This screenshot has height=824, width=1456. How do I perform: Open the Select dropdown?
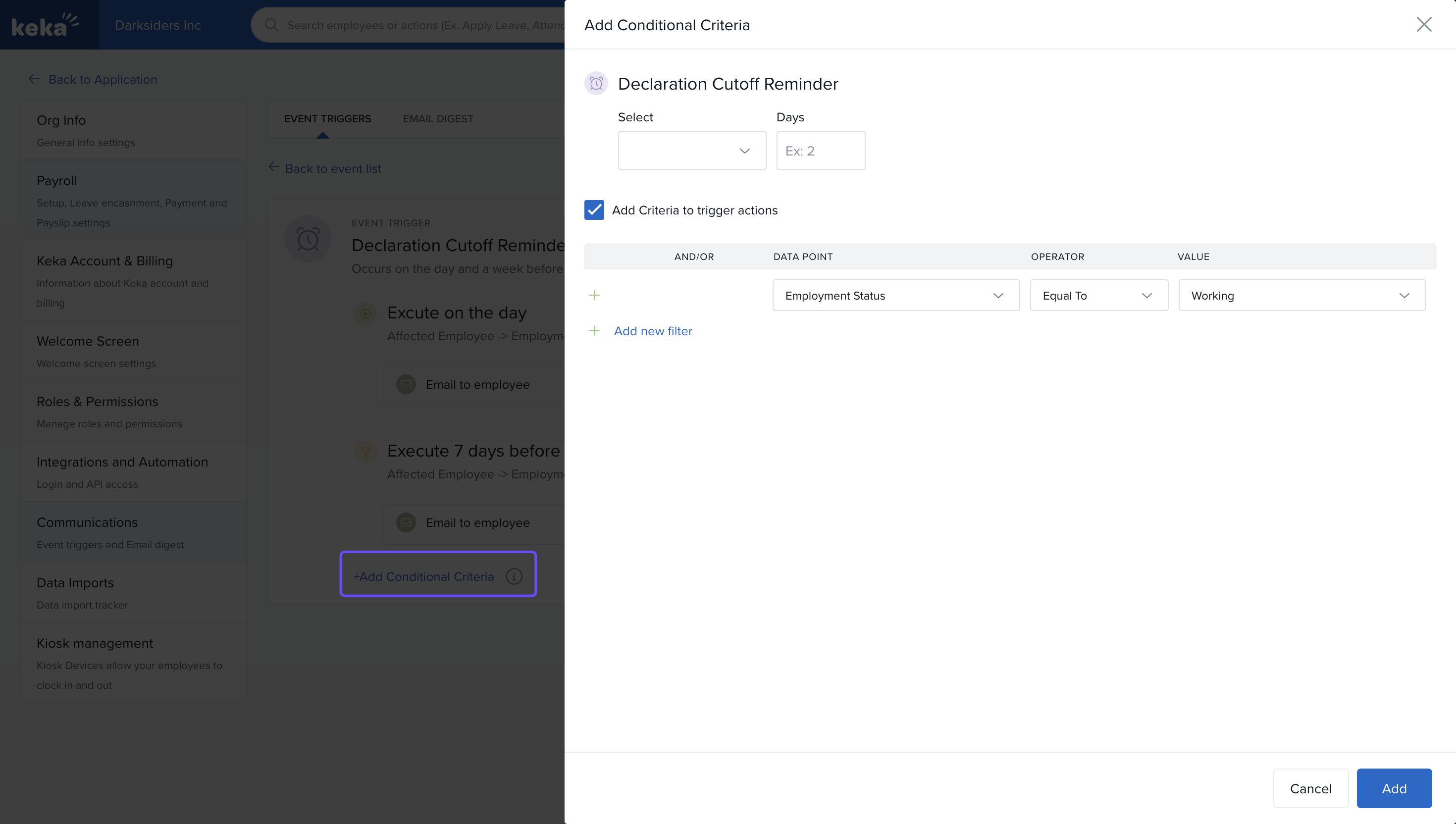point(691,151)
